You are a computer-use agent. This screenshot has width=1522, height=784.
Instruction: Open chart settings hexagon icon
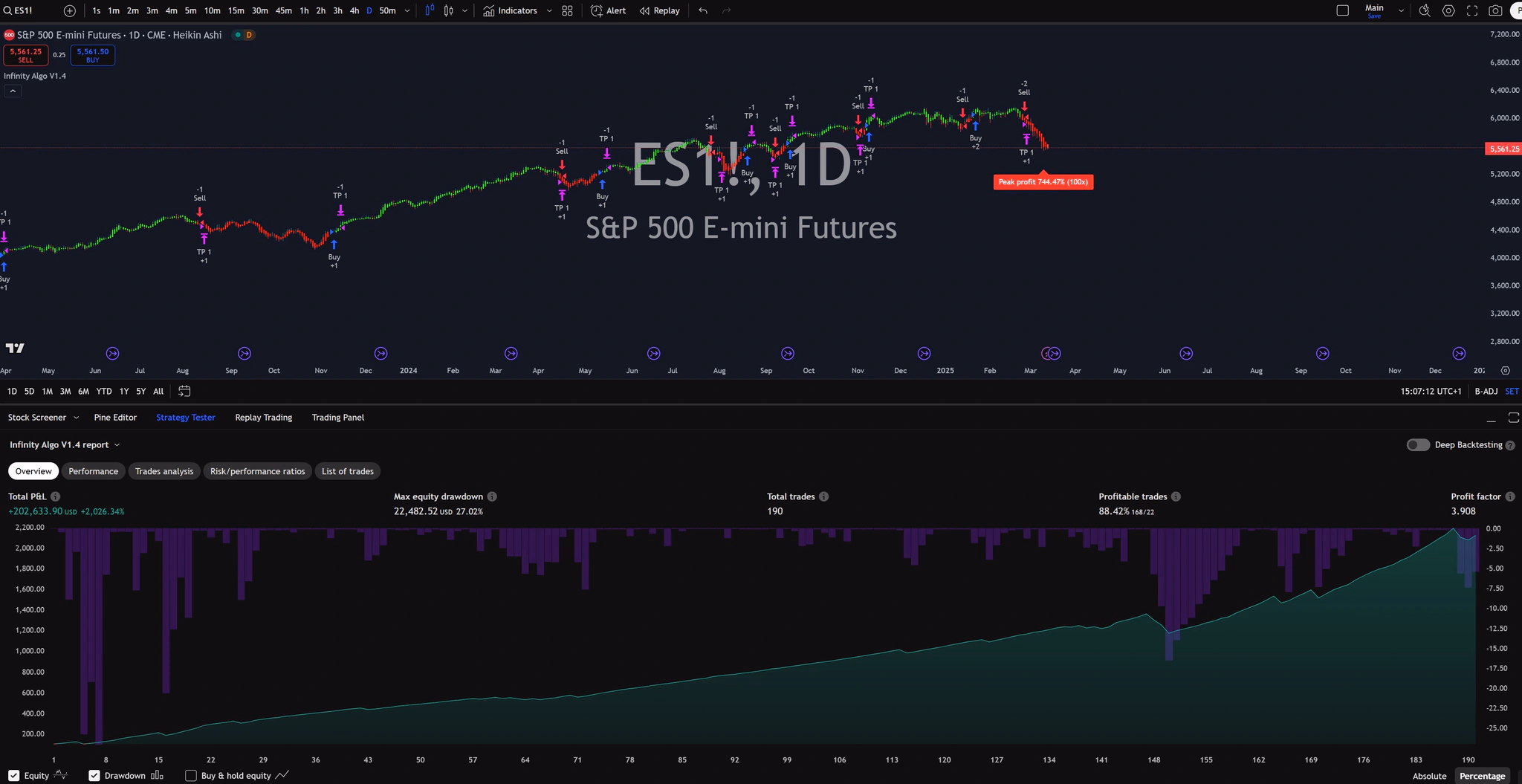tap(1448, 10)
